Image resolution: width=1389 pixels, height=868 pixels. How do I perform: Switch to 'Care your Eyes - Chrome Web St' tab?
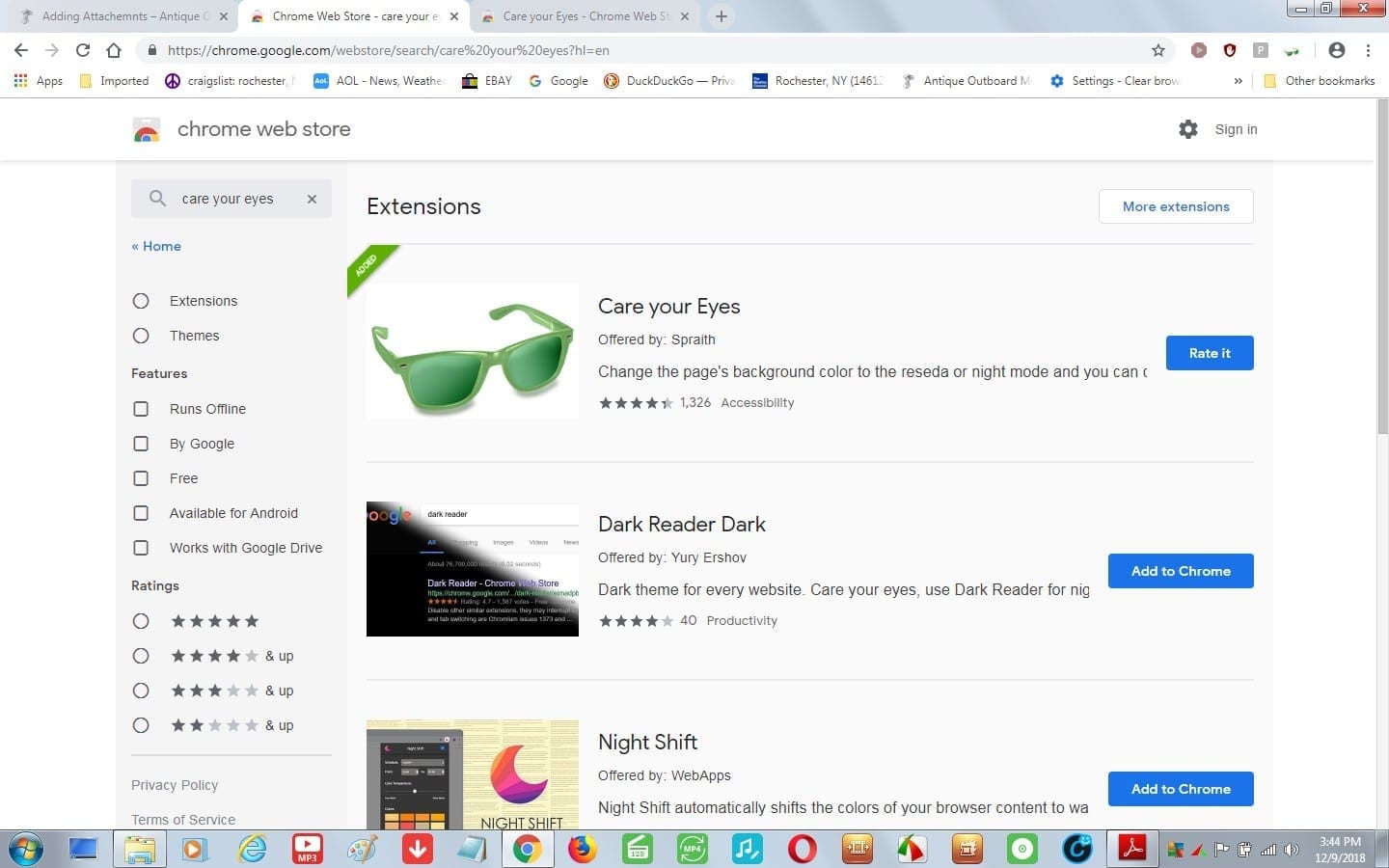pyautogui.click(x=584, y=16)
